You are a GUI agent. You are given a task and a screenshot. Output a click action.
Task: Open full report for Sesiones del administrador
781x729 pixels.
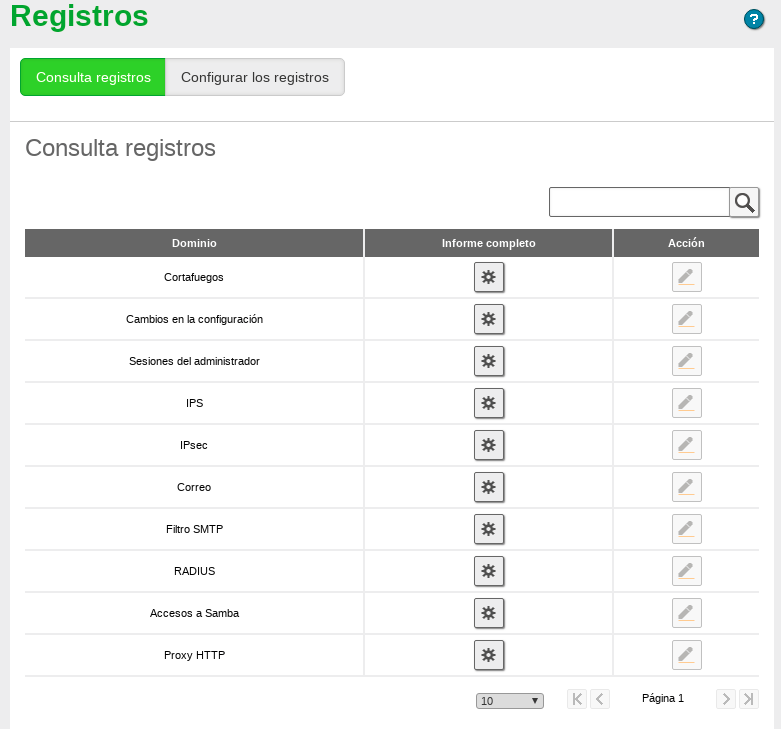point(489,361)
